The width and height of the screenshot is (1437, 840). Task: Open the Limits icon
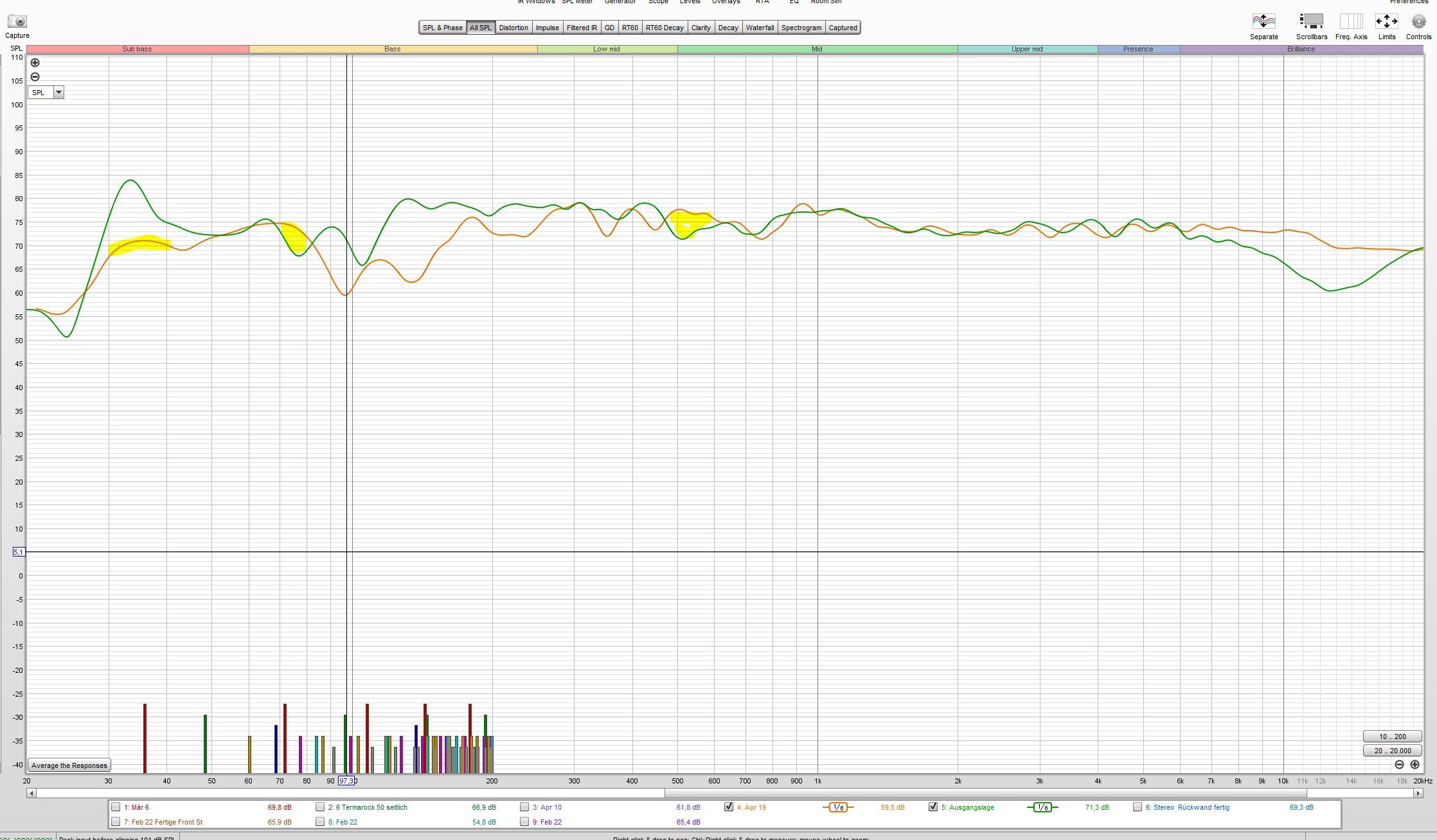pyautogui.click(x=1386, y=21)
